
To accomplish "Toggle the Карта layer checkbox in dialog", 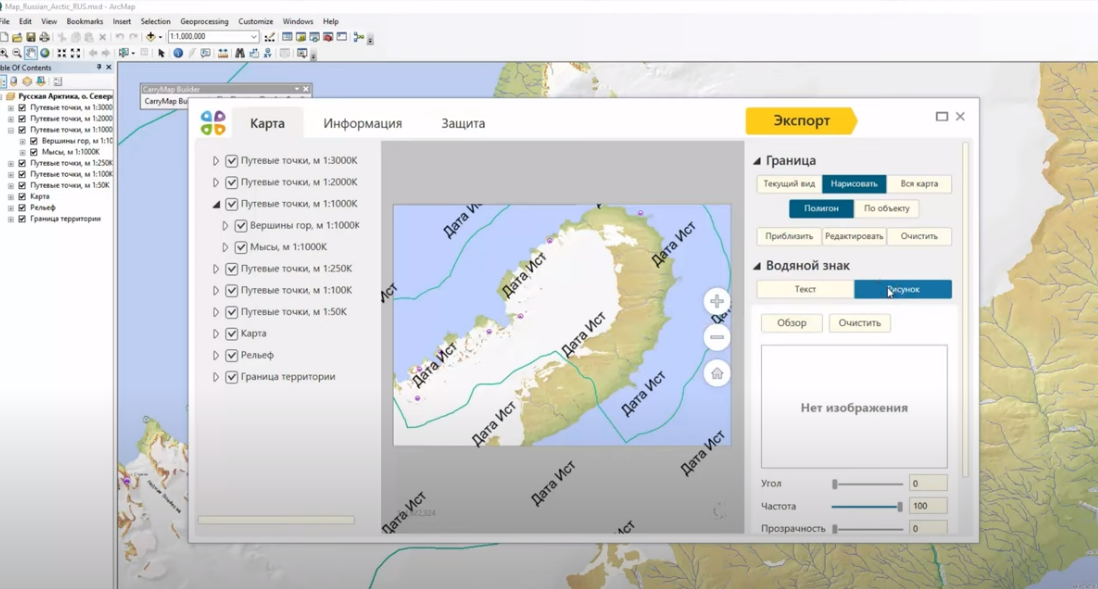I will pos(232,333).
